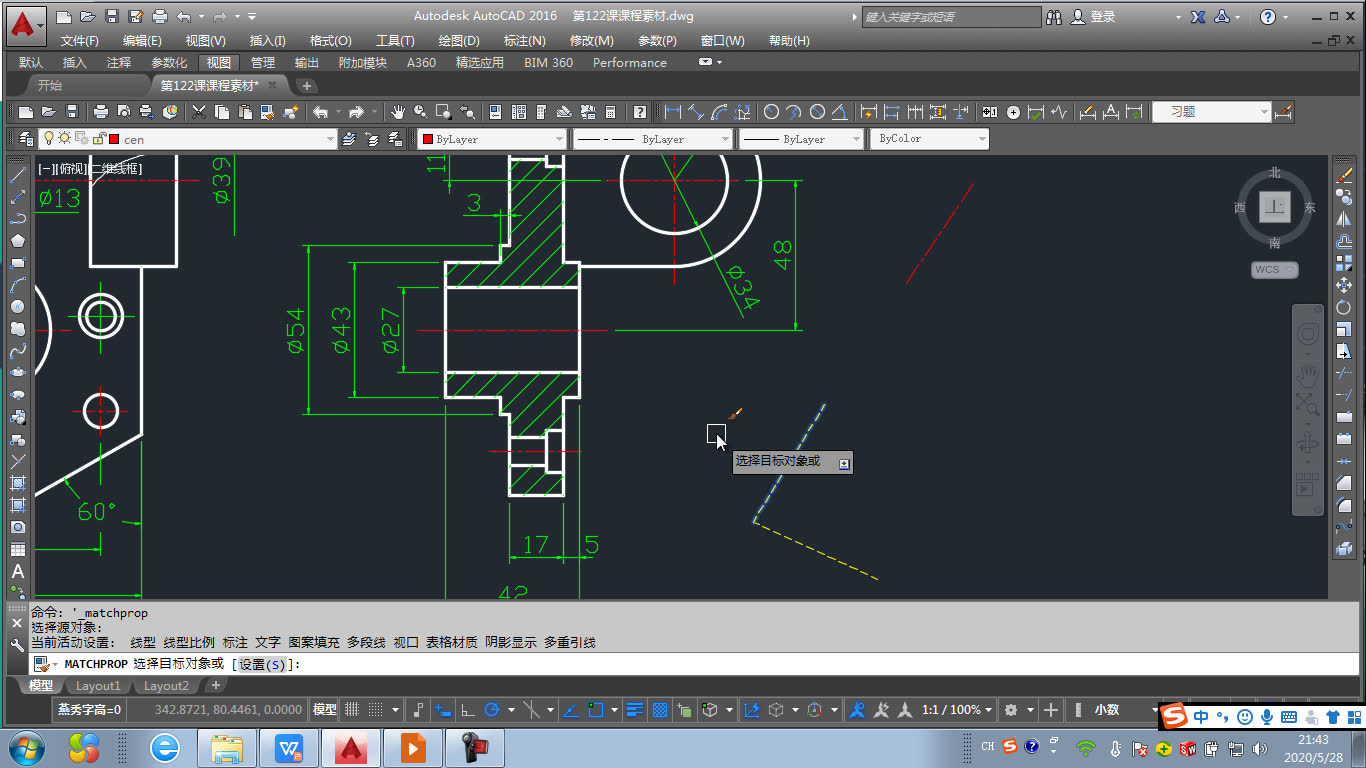
Task: Toggle lineweight display in status bar
Action: click(635, 710)
